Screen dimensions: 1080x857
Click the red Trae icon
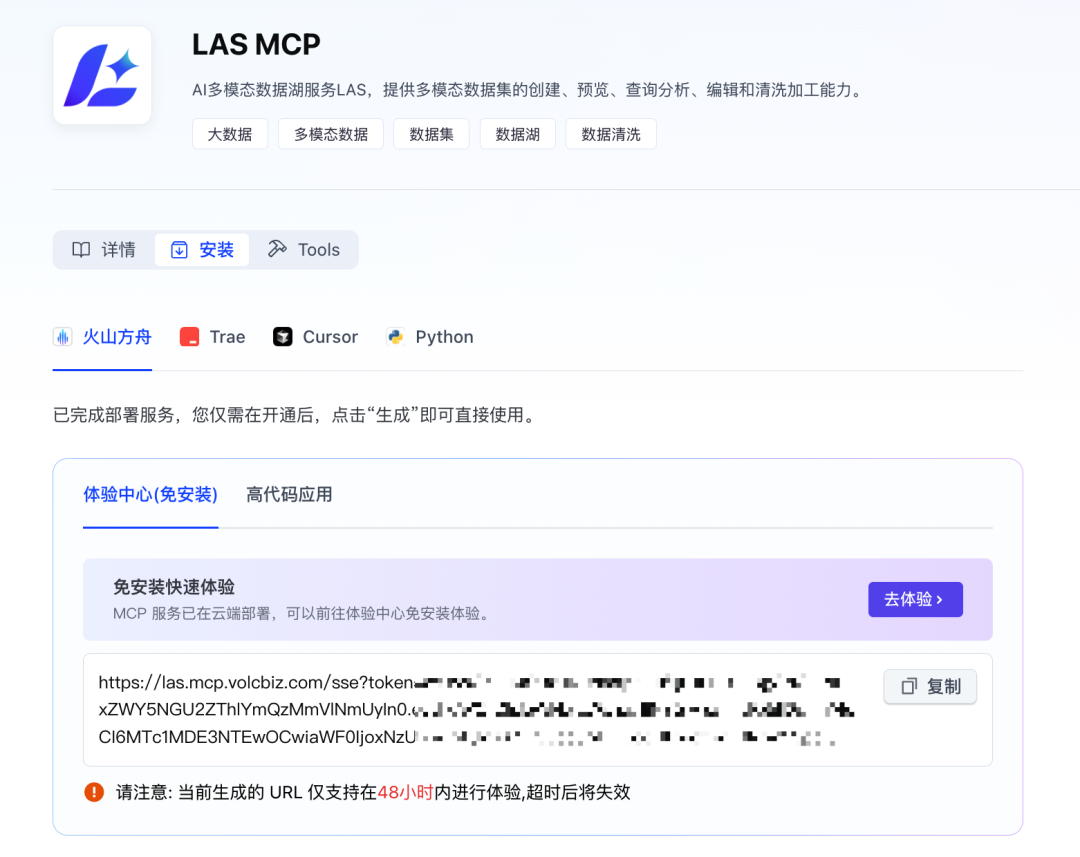[189, 337]
